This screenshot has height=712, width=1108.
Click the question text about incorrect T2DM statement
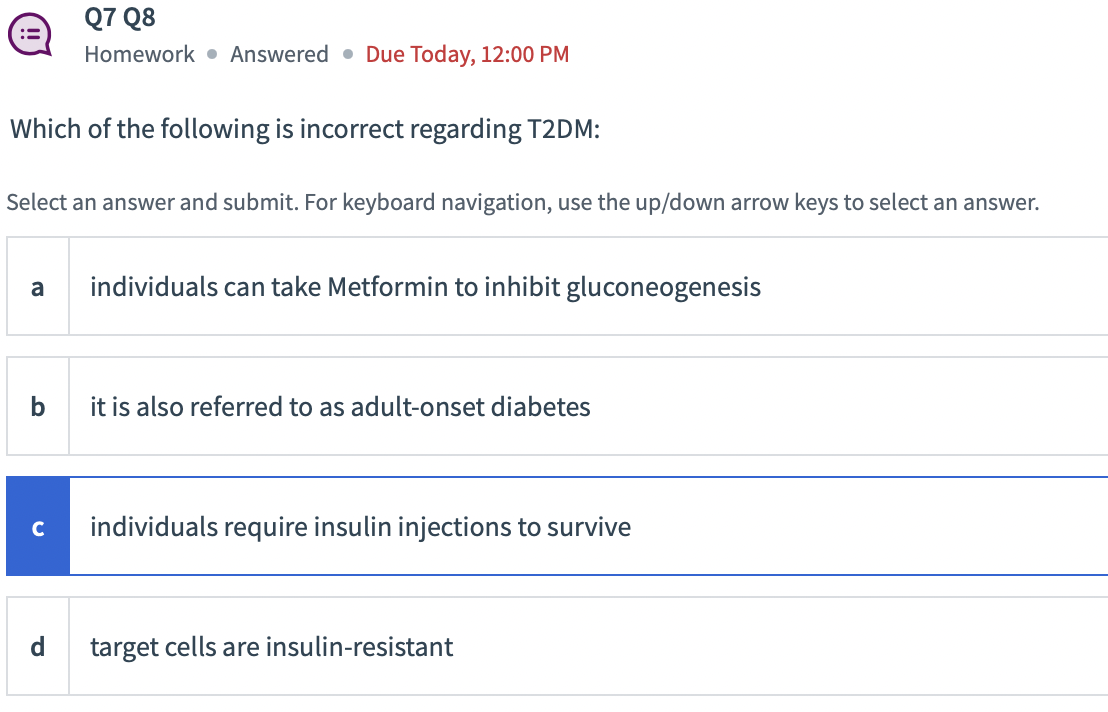pyautogui.click(x=305, y=129)
